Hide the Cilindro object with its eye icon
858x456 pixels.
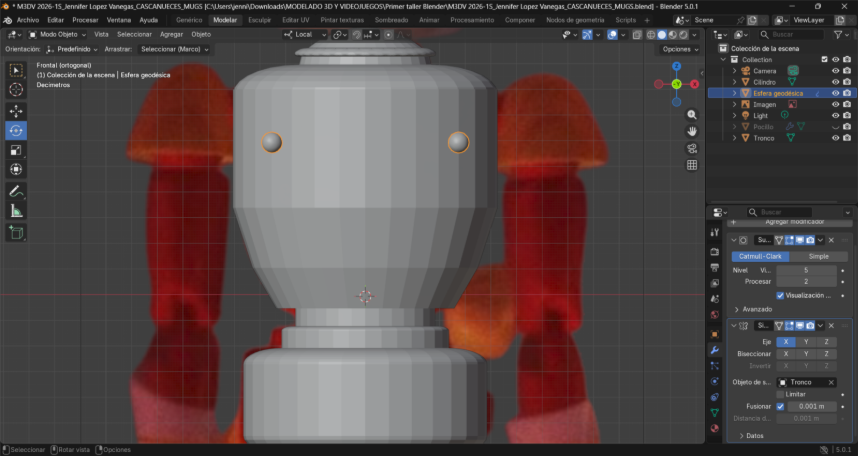click(x=835, y=82)
